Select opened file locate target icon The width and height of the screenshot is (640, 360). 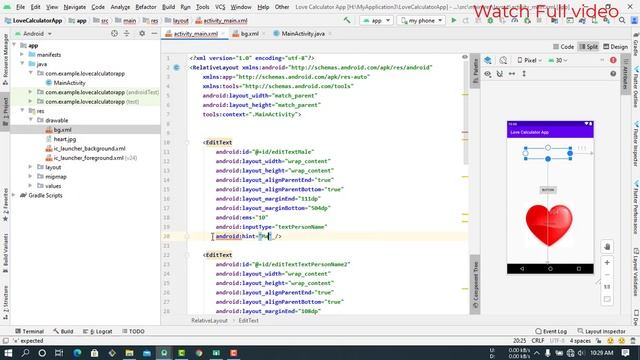click(114, 33)
